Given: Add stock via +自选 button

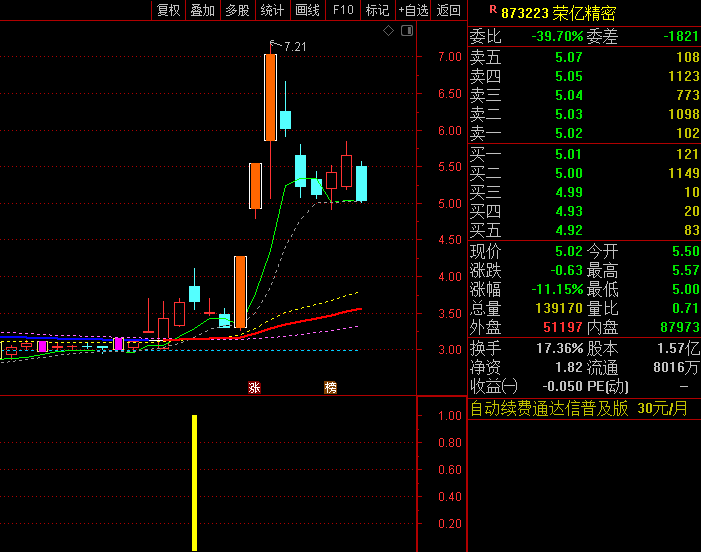Looking at the screenshot, I should [x=413, y=10].
